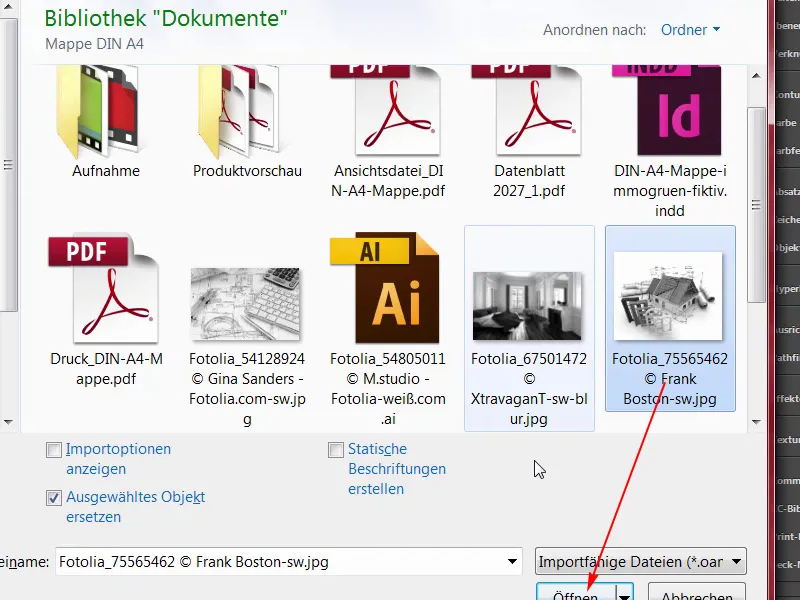Viewport: 800px width, 600px height.
Task: Click the Importoptionen anzeigen label
Action: tap(118, 459)
